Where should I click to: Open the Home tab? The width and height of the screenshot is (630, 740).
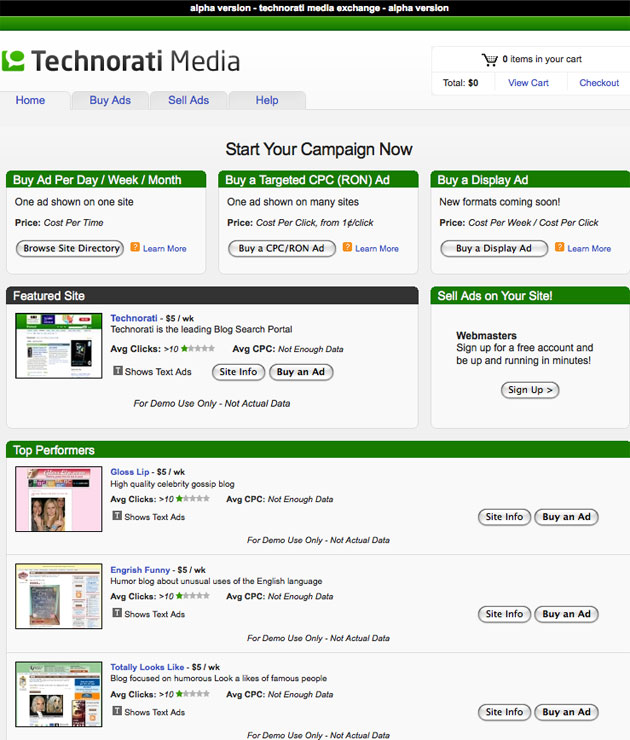(x=30, y=100)
